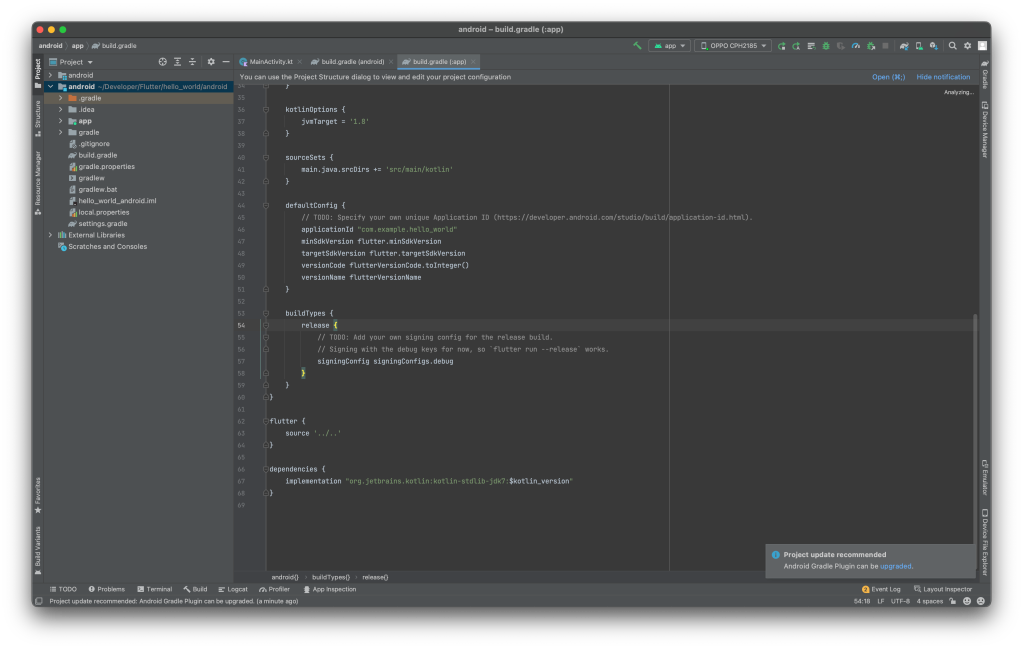Open Project panel options gear
The image size is (1023, 649).
pos(211,62)
